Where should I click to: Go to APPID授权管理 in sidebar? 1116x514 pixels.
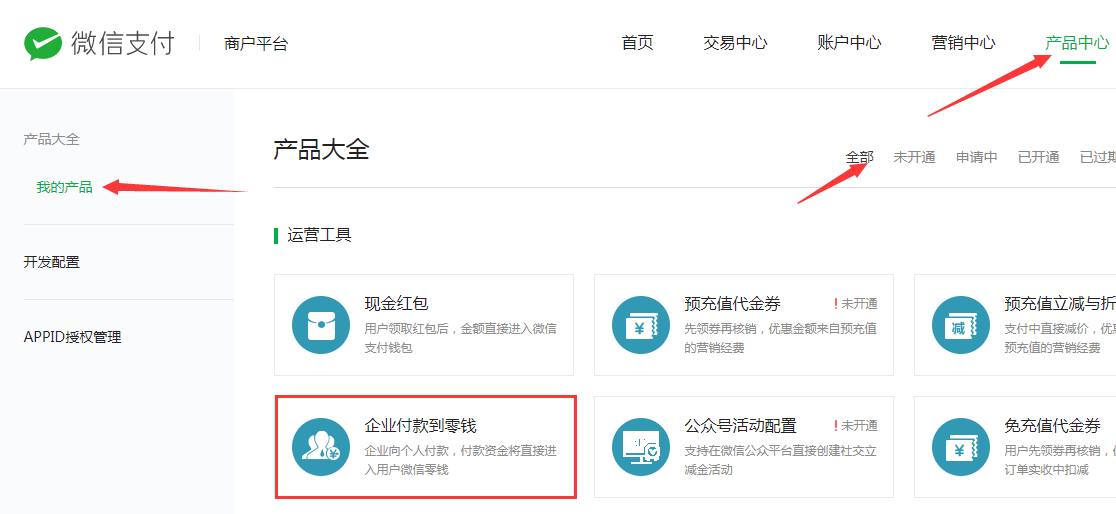click(x=72, y=337)
